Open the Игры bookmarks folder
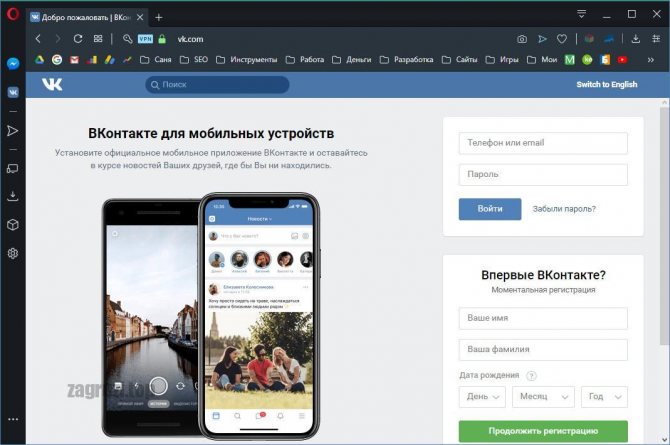 pos(502,60)
